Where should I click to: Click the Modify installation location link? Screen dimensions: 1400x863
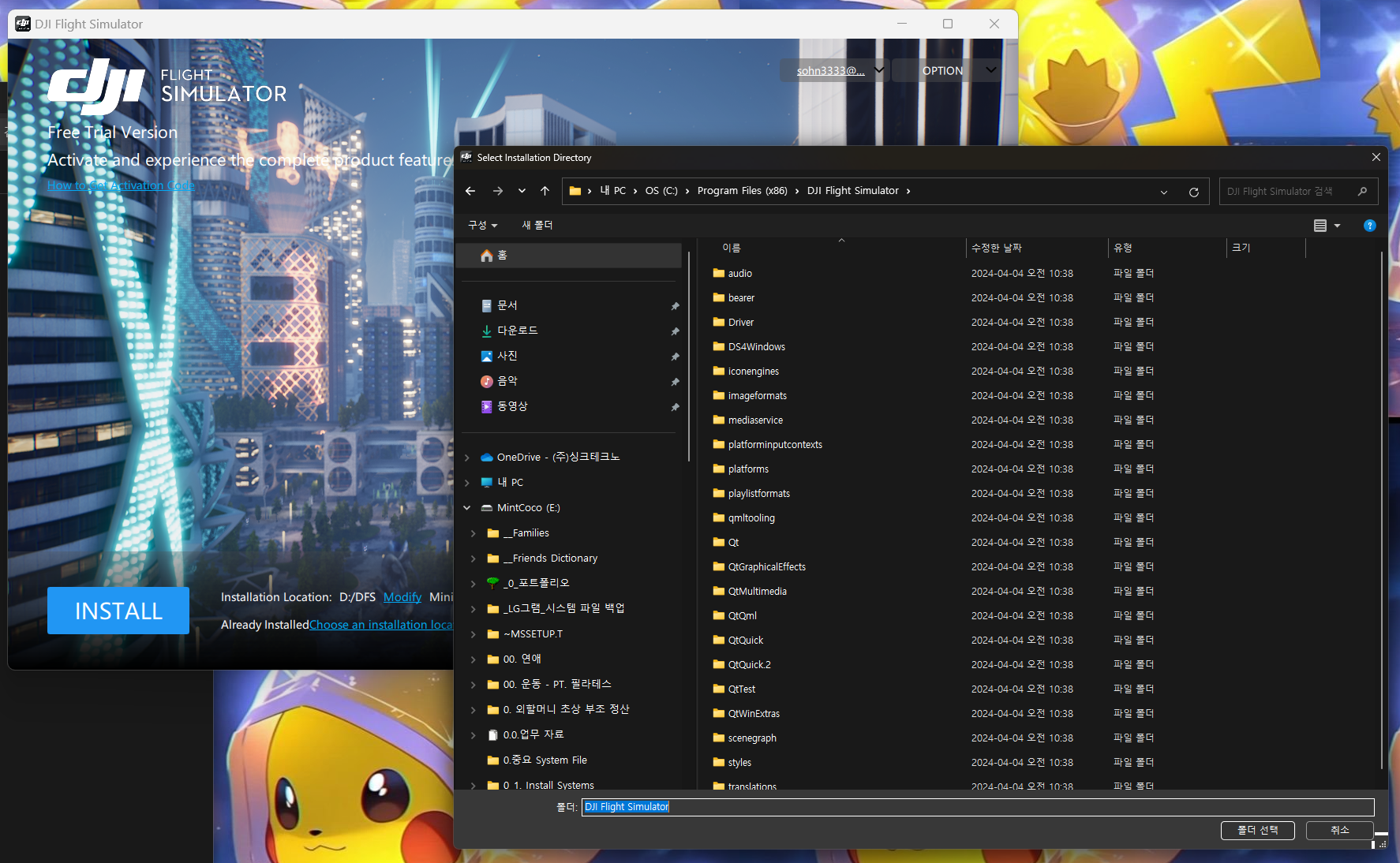(402, 597)
